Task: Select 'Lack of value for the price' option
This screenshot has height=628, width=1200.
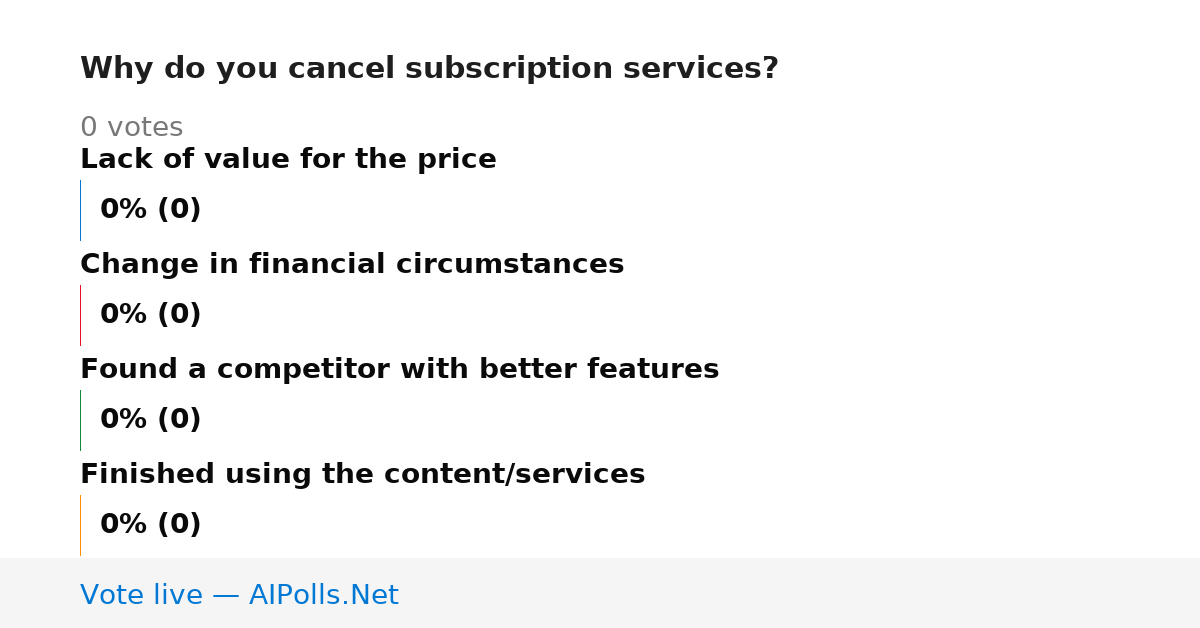Action: [x=288, y=160]
